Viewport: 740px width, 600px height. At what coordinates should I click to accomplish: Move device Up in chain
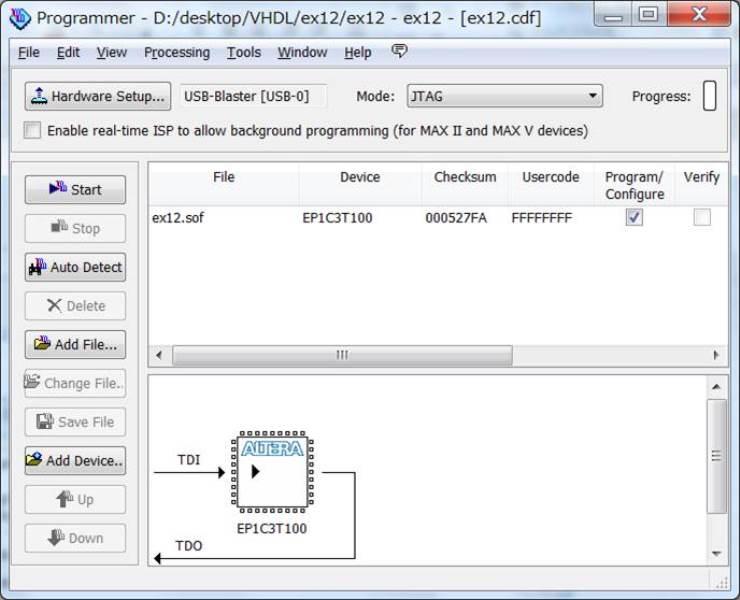[x=76, y=499]
